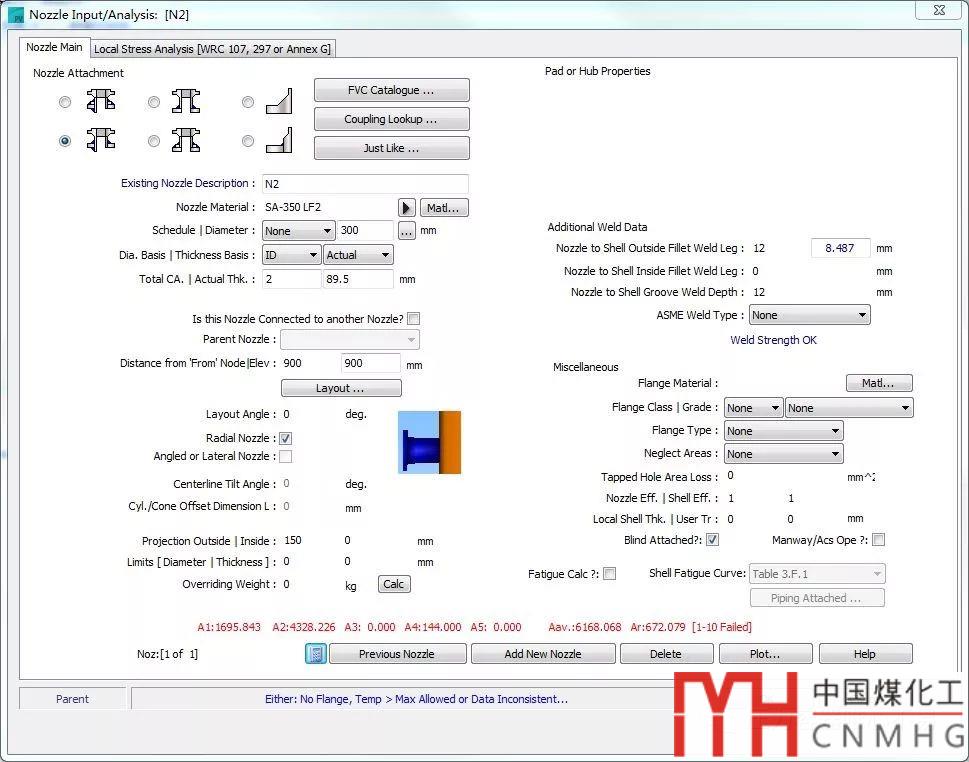Viewport: 969px width, 762px height.
Task: Click the Existing Nozzle Description field
Action: [x=364, y=184]
